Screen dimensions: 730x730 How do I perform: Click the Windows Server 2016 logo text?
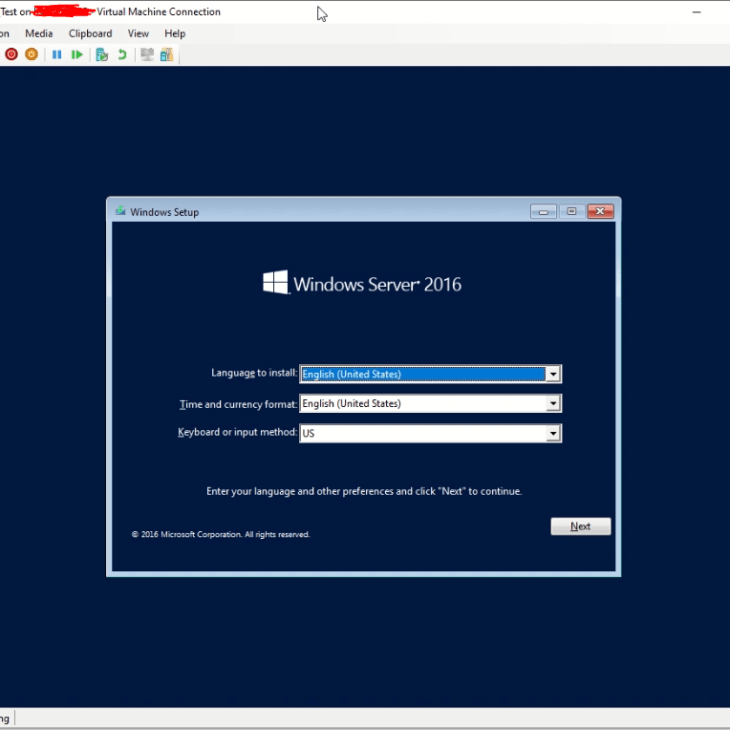[x=377, y=284]
